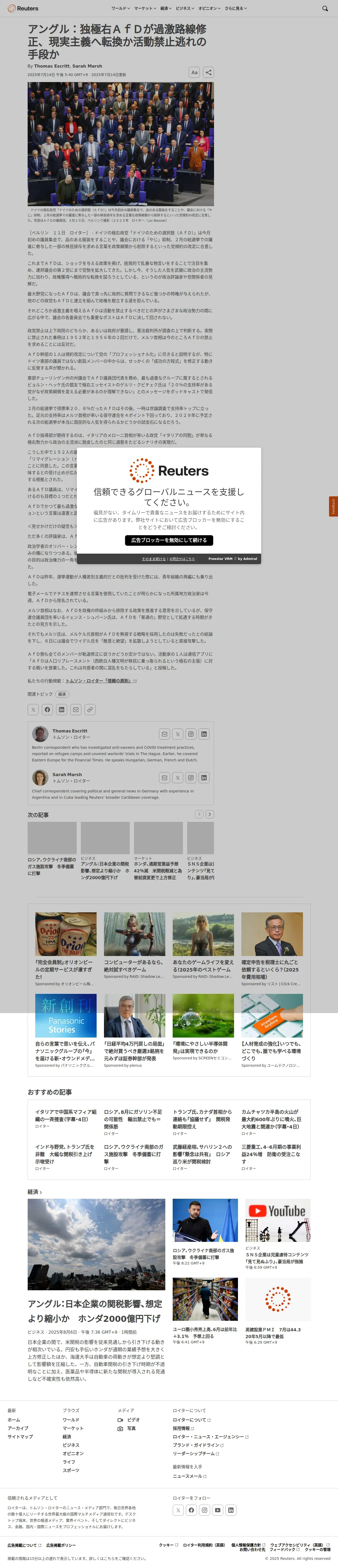Expand the ワールド menu in header
Viewport: 338px width, 1568px height.
120,8
